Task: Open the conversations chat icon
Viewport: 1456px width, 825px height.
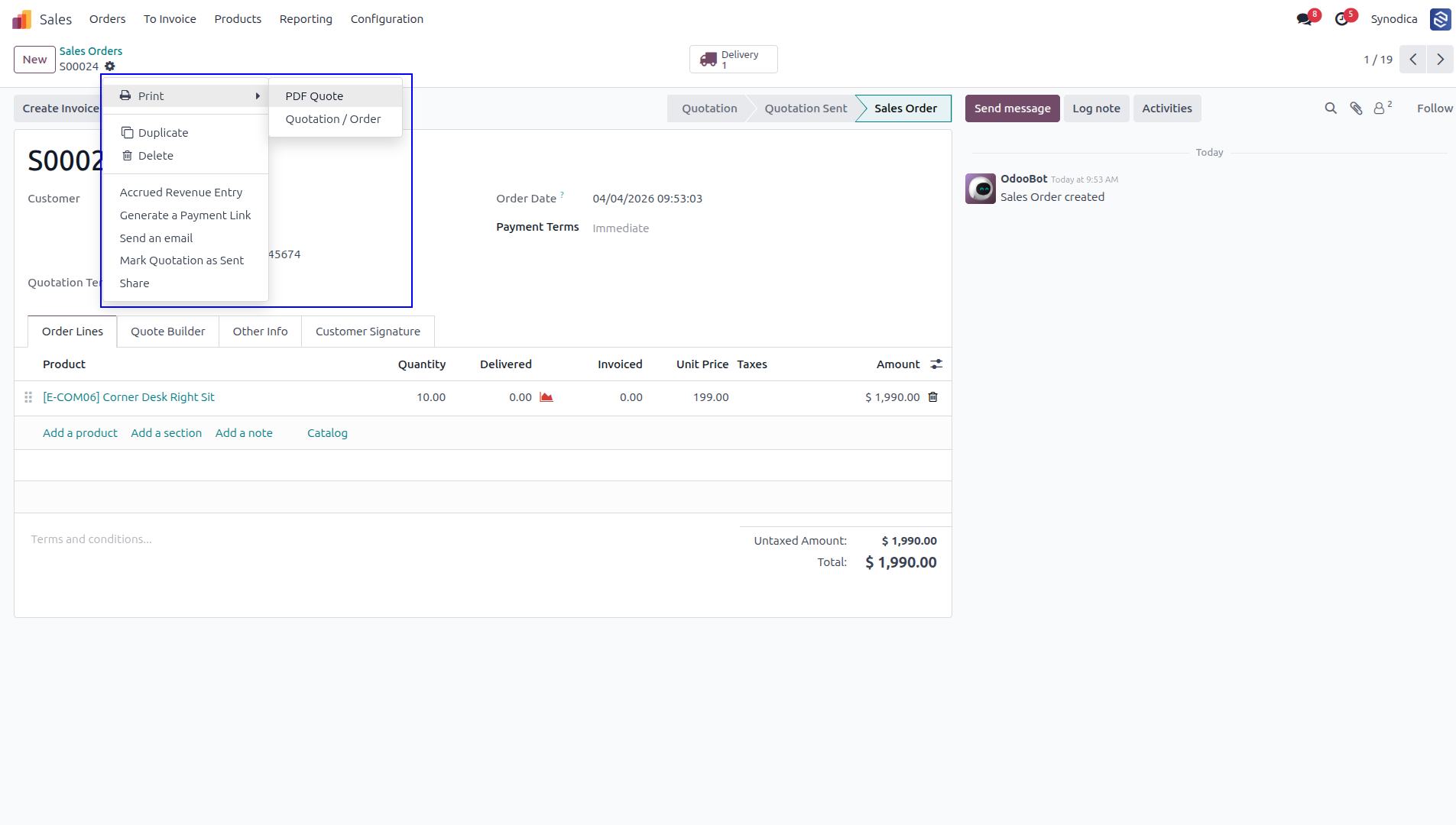Action: [1305, 19]
